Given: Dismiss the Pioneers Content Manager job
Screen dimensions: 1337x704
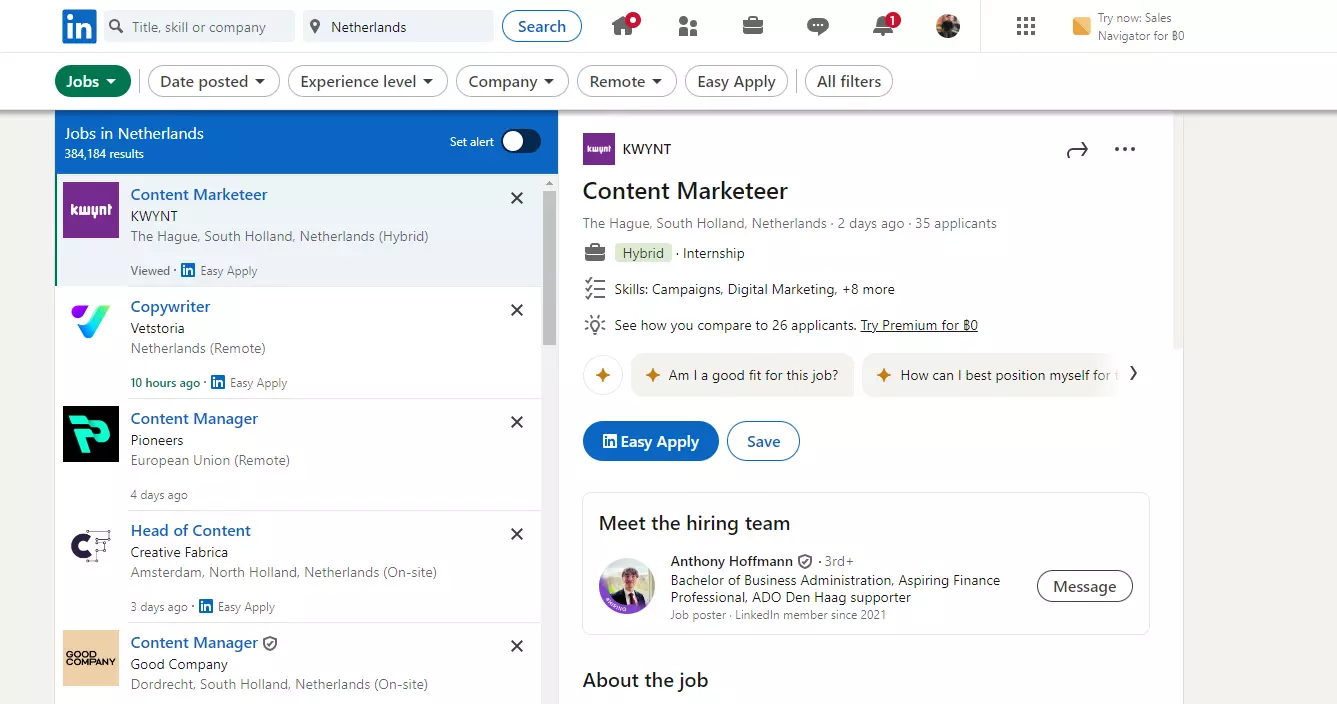Looking at the screenshot, I should [517, 422].
